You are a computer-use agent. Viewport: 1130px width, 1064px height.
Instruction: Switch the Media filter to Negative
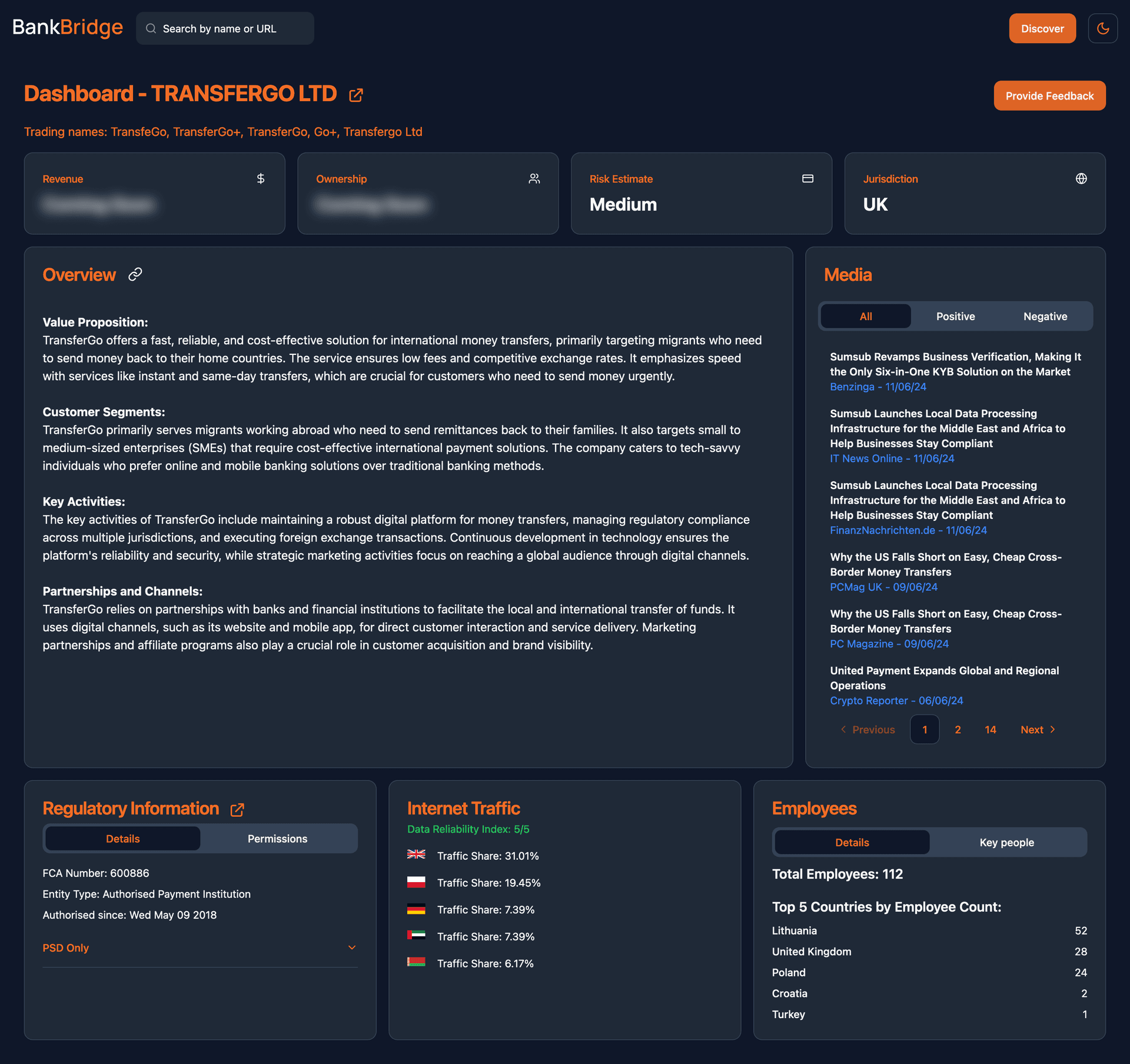(1045, 316)
